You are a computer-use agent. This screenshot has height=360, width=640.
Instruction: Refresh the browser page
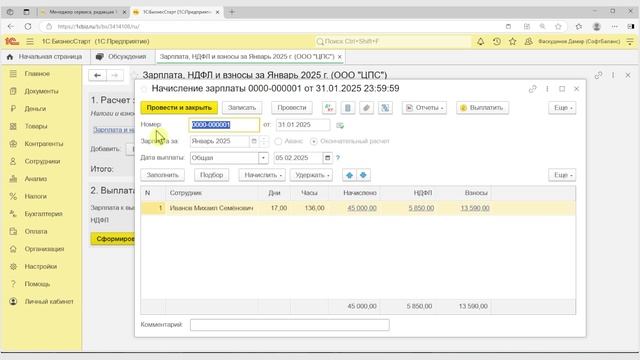tap(28, 27)
